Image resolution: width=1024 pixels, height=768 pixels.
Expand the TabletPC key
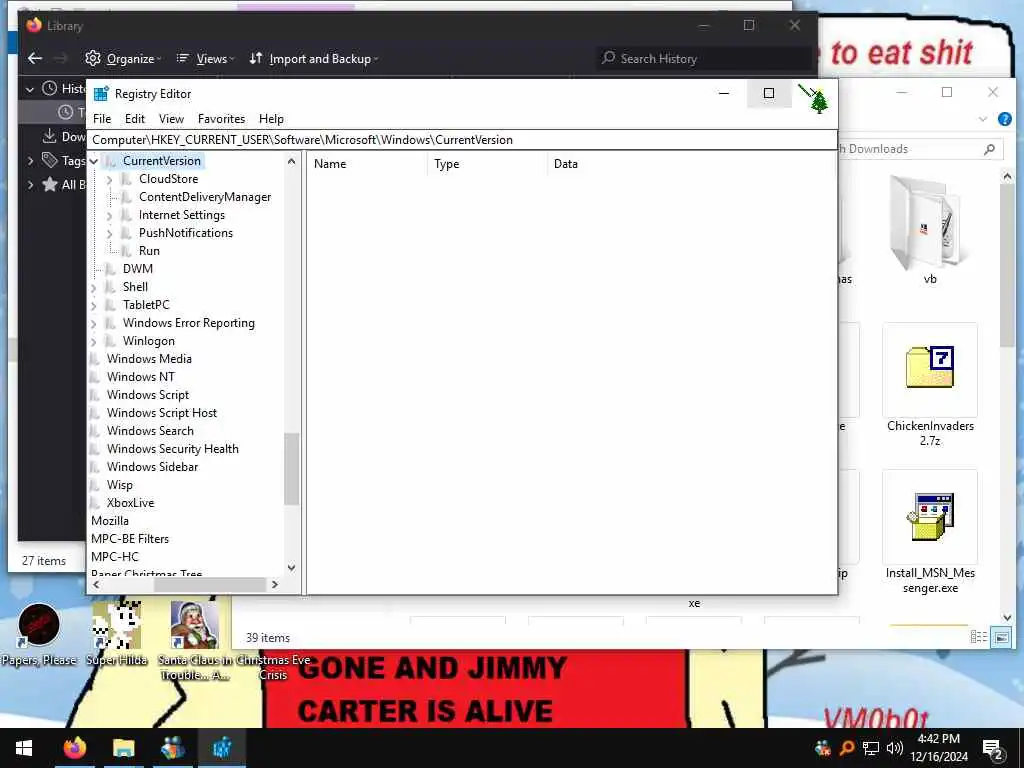click(x=94, y=305)
